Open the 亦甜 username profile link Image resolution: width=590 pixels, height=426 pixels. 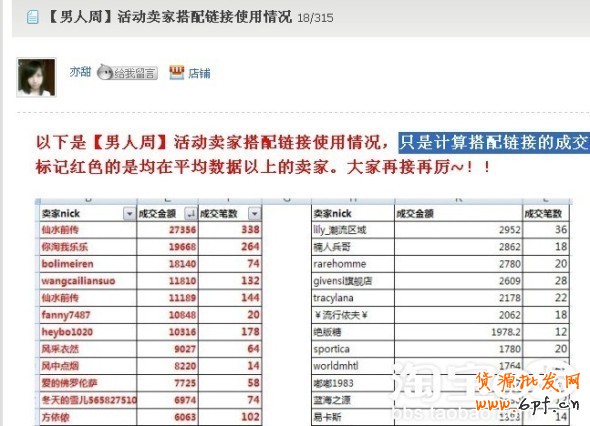click(81, 72)
